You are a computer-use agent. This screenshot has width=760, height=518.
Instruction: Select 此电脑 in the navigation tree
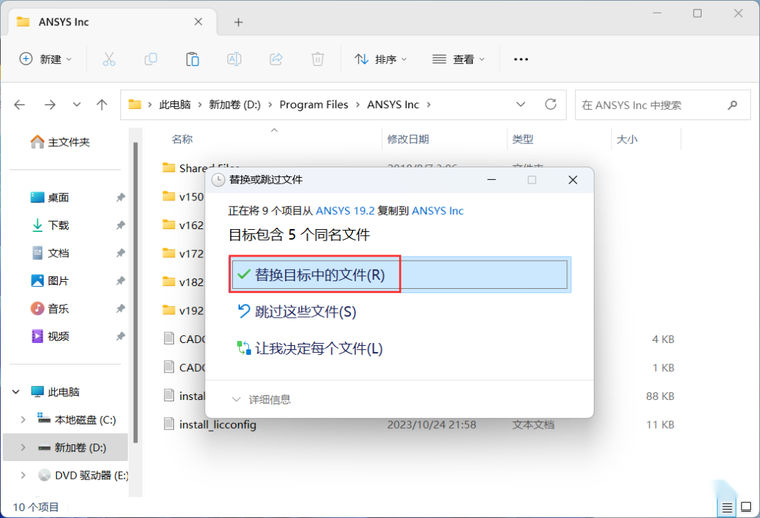55,392
